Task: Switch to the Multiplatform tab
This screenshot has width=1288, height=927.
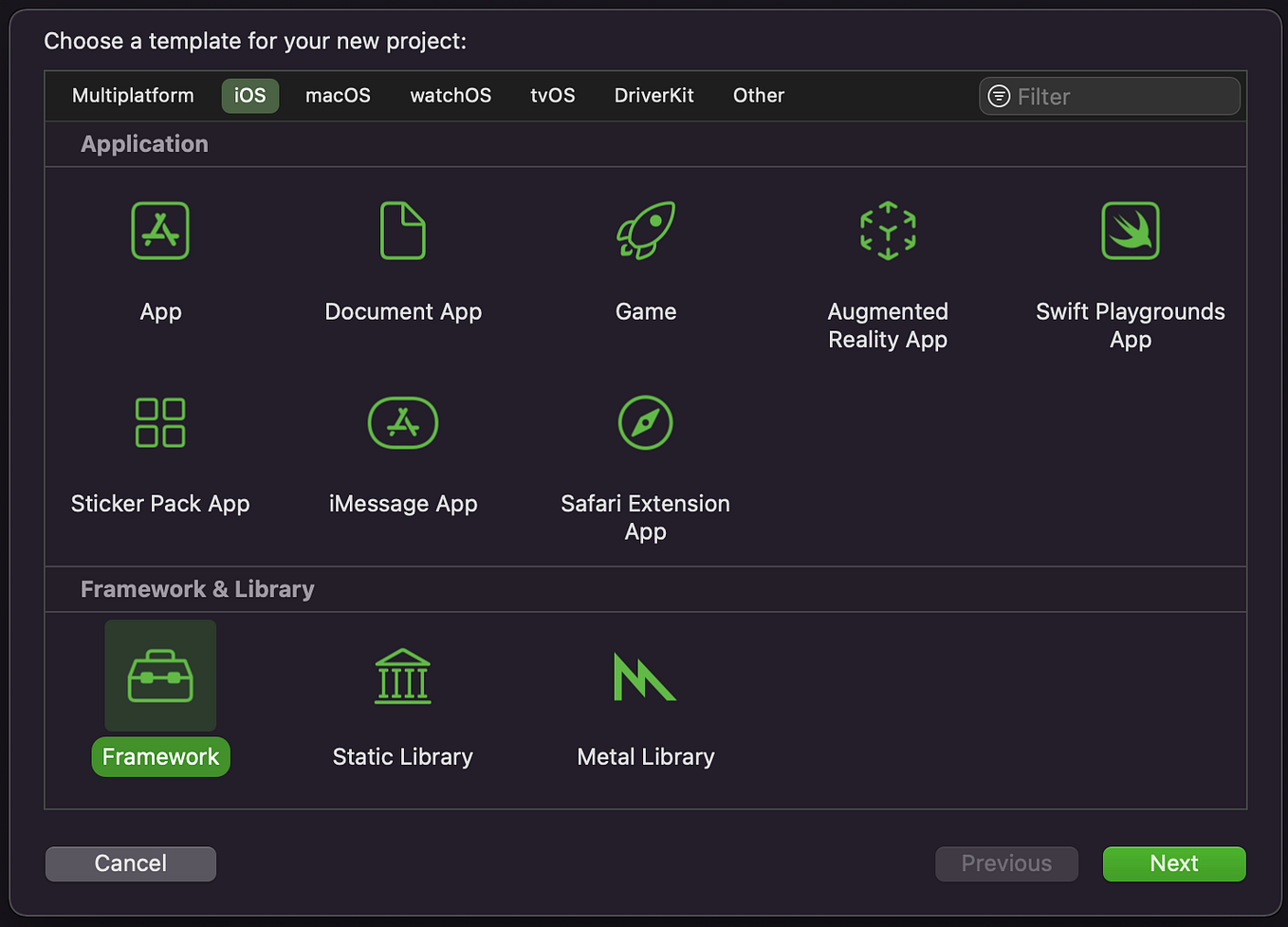Action: 133,95
